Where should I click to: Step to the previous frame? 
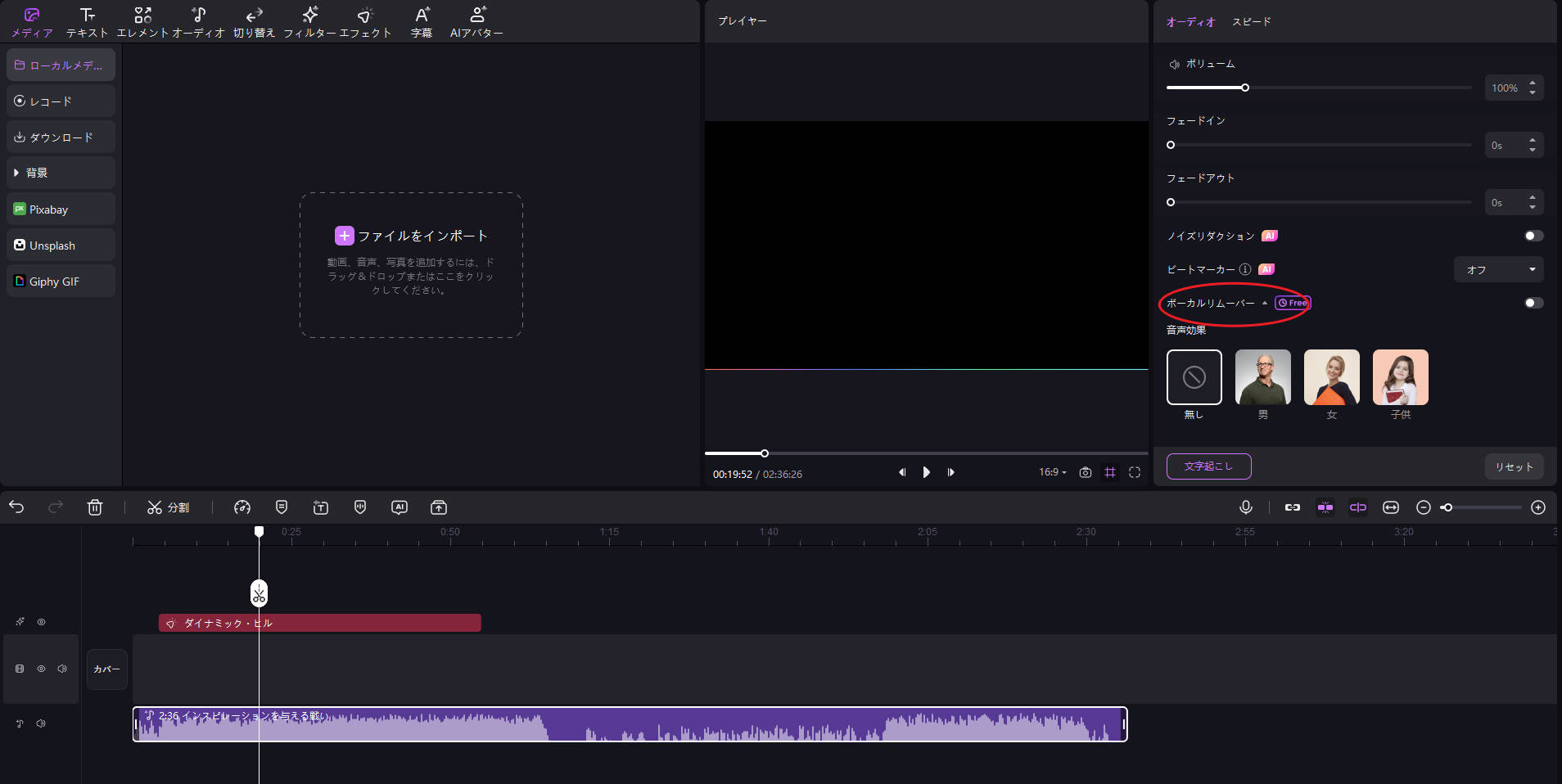click(x=902, y=472)
